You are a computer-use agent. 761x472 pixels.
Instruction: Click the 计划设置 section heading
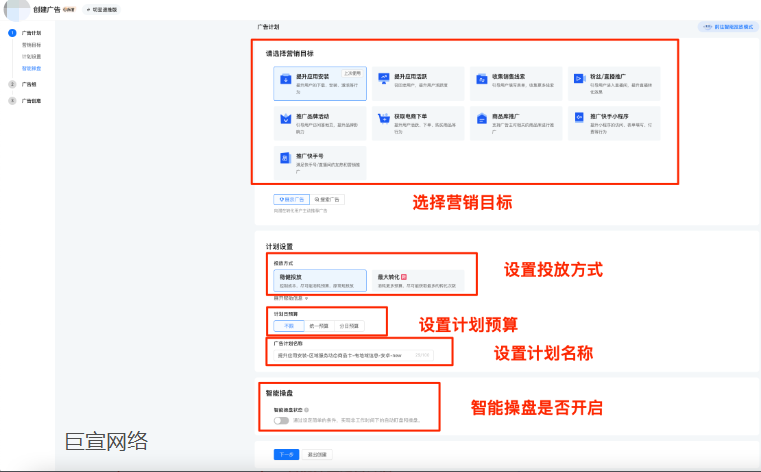(279, 246)
